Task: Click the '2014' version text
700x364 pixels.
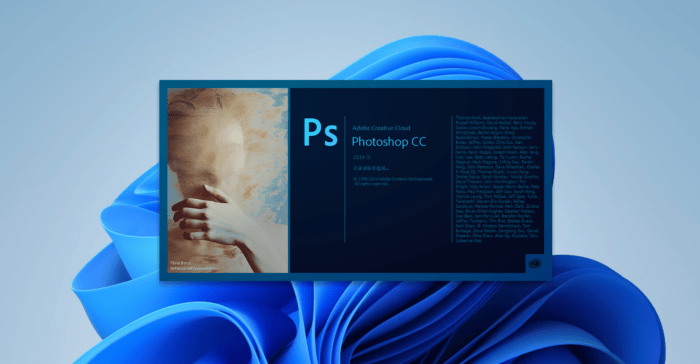Action: point(362,157)
